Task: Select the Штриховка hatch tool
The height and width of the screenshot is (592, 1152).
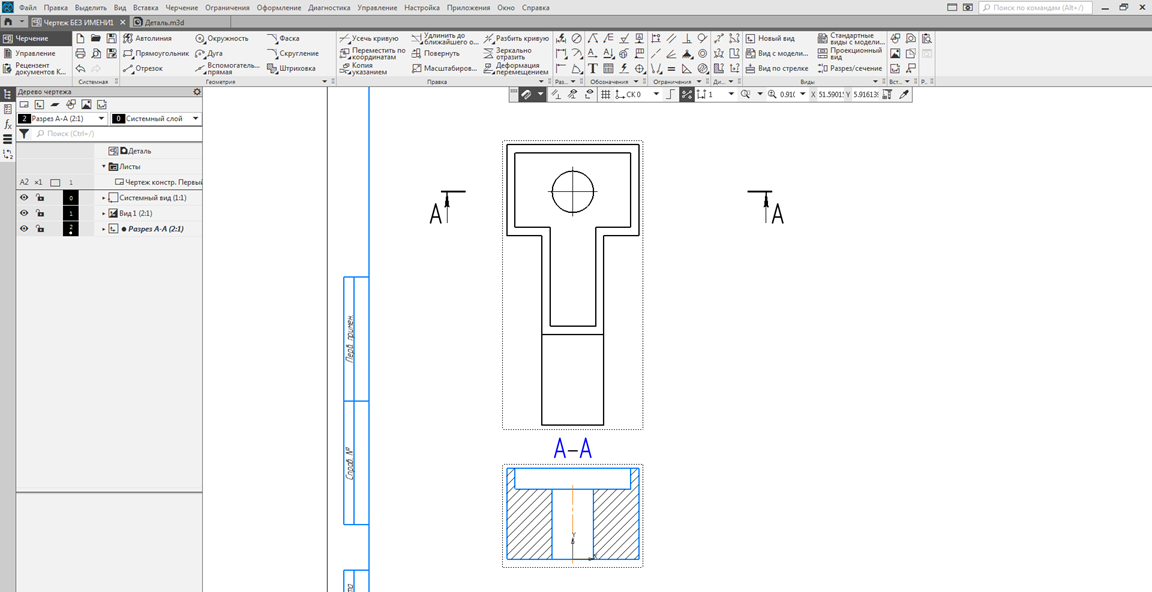Action: tap(291, 68)
